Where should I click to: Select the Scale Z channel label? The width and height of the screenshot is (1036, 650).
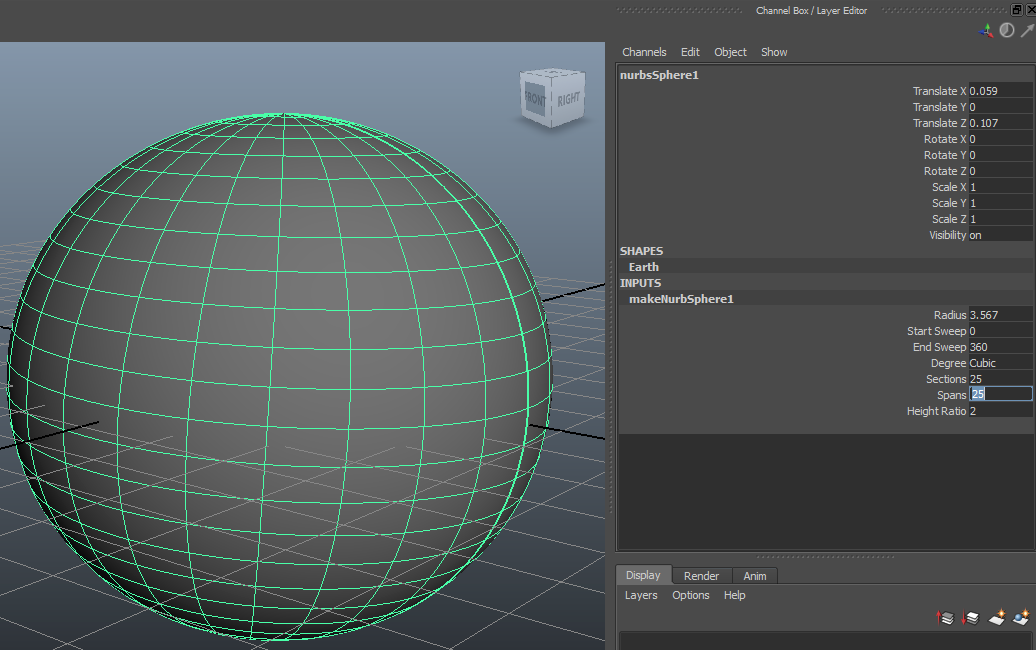949,219
